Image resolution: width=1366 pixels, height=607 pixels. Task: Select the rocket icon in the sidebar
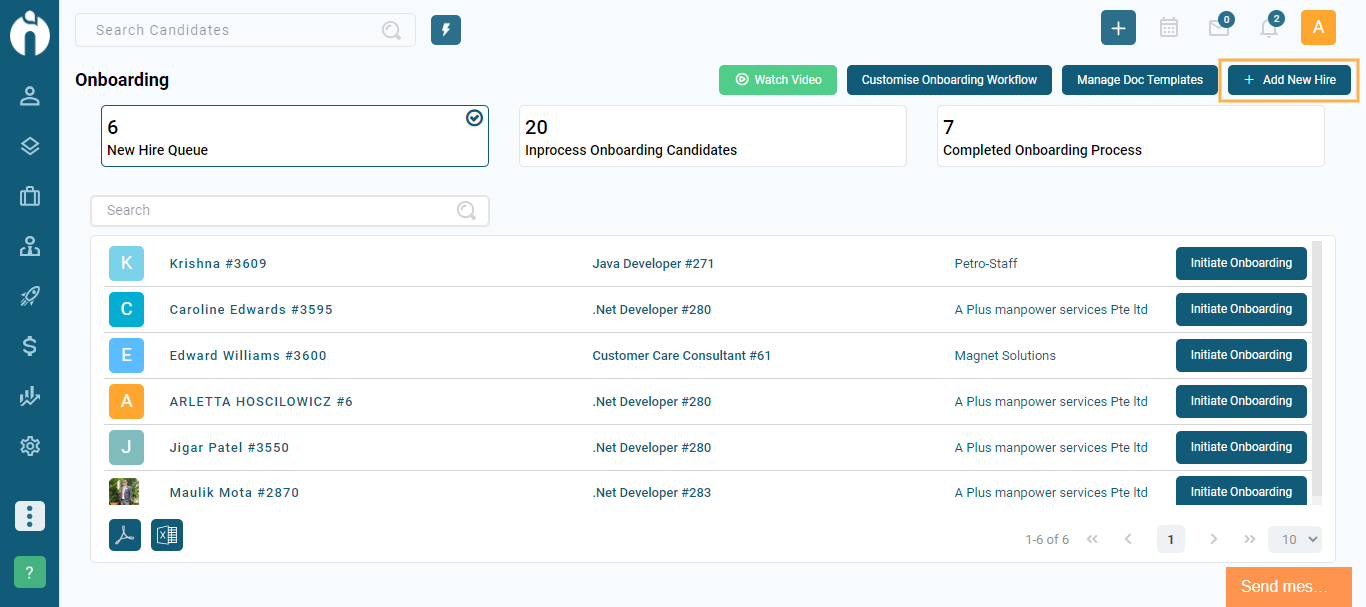pos(29,296)
